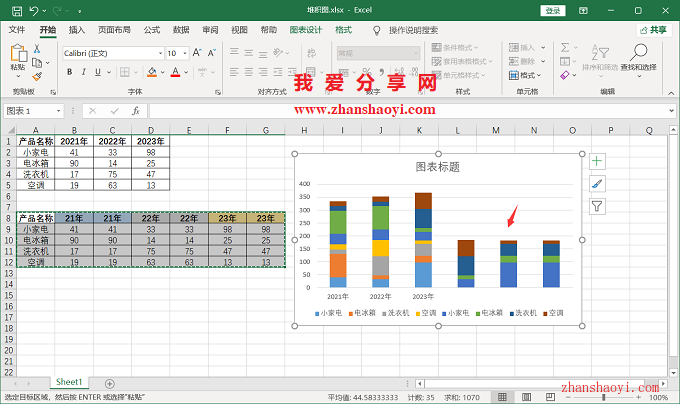
Task: Switch to the 插入 ribbon tab
Action: tap(77, 30)
